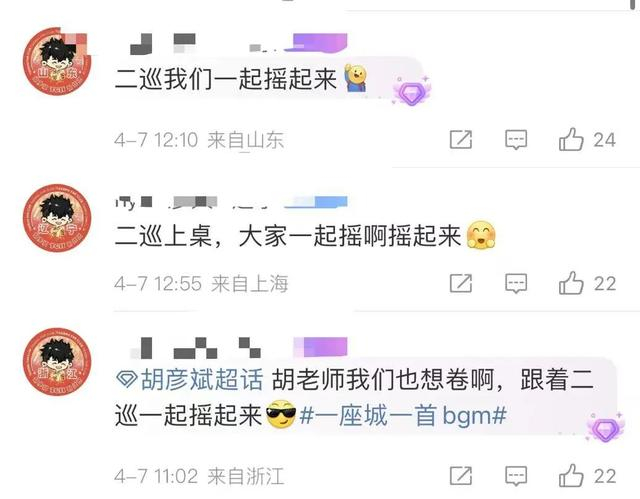Screen dimensions: 640x499
Task: Repost the comment from 山东
Action: point(461,140)
